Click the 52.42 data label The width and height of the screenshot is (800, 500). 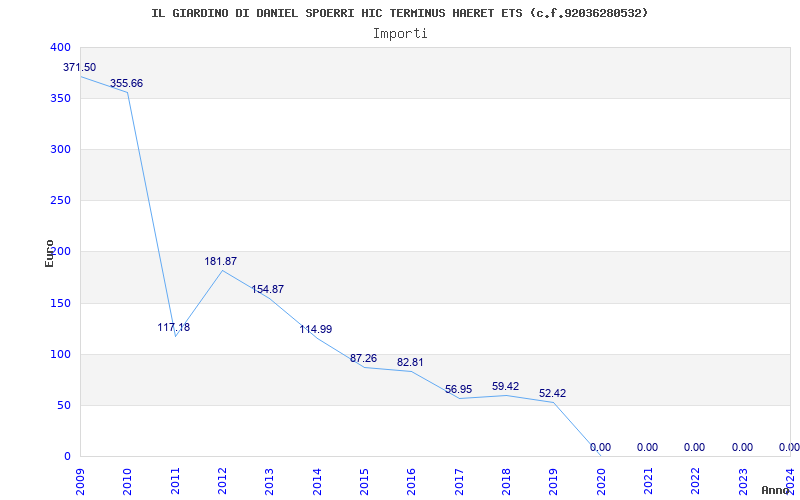(x=553, y=394)
